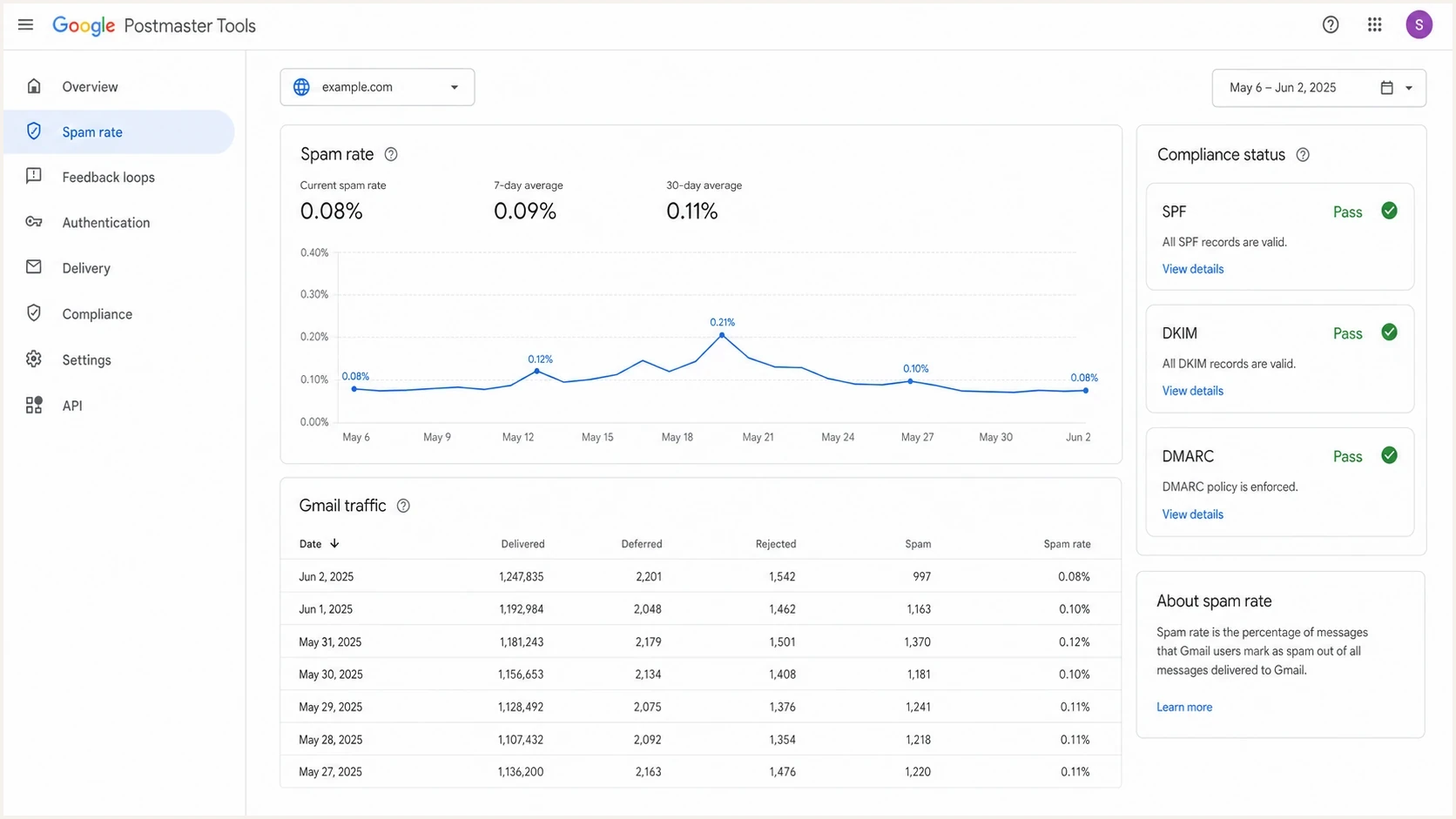
Task: Click the May 6 0.08% chart point
Action: [354, 389]
